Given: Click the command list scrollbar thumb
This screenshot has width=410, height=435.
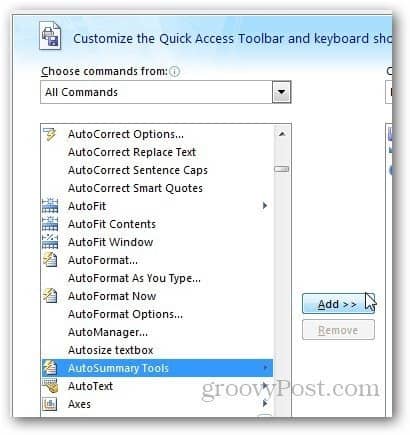Looking at the screenshot, I should 282,169.
